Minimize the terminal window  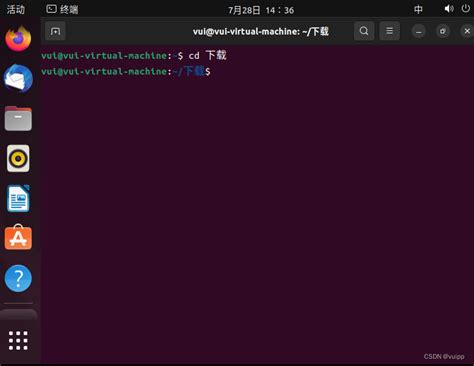click(x=419, y=31)
